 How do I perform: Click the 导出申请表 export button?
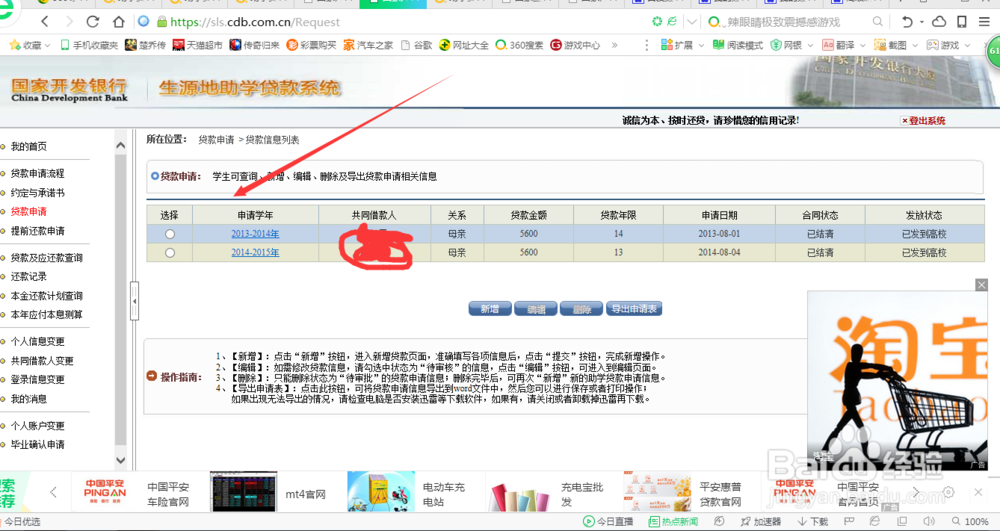point(634,309)
